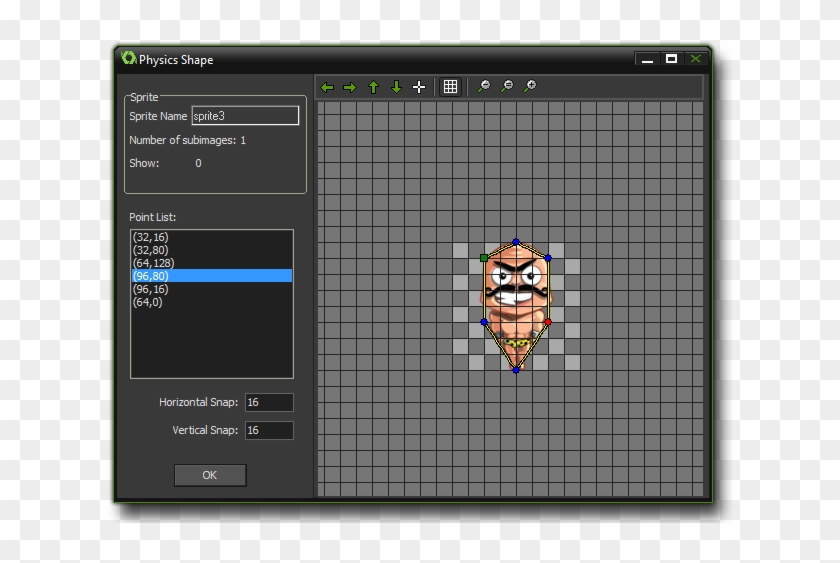The image size is (840, 563).
Task: Click the shift up green arrow
Action: pos(373,87)
